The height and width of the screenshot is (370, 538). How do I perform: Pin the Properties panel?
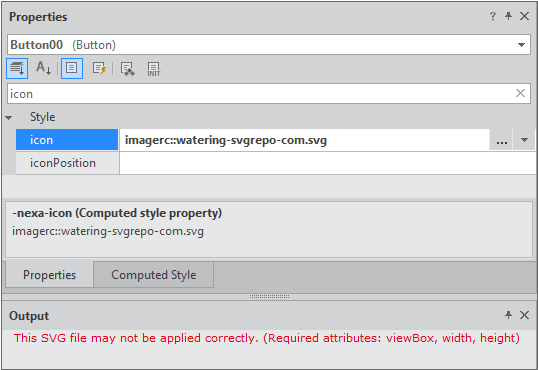pyautogui.click(x=508, y=16)
